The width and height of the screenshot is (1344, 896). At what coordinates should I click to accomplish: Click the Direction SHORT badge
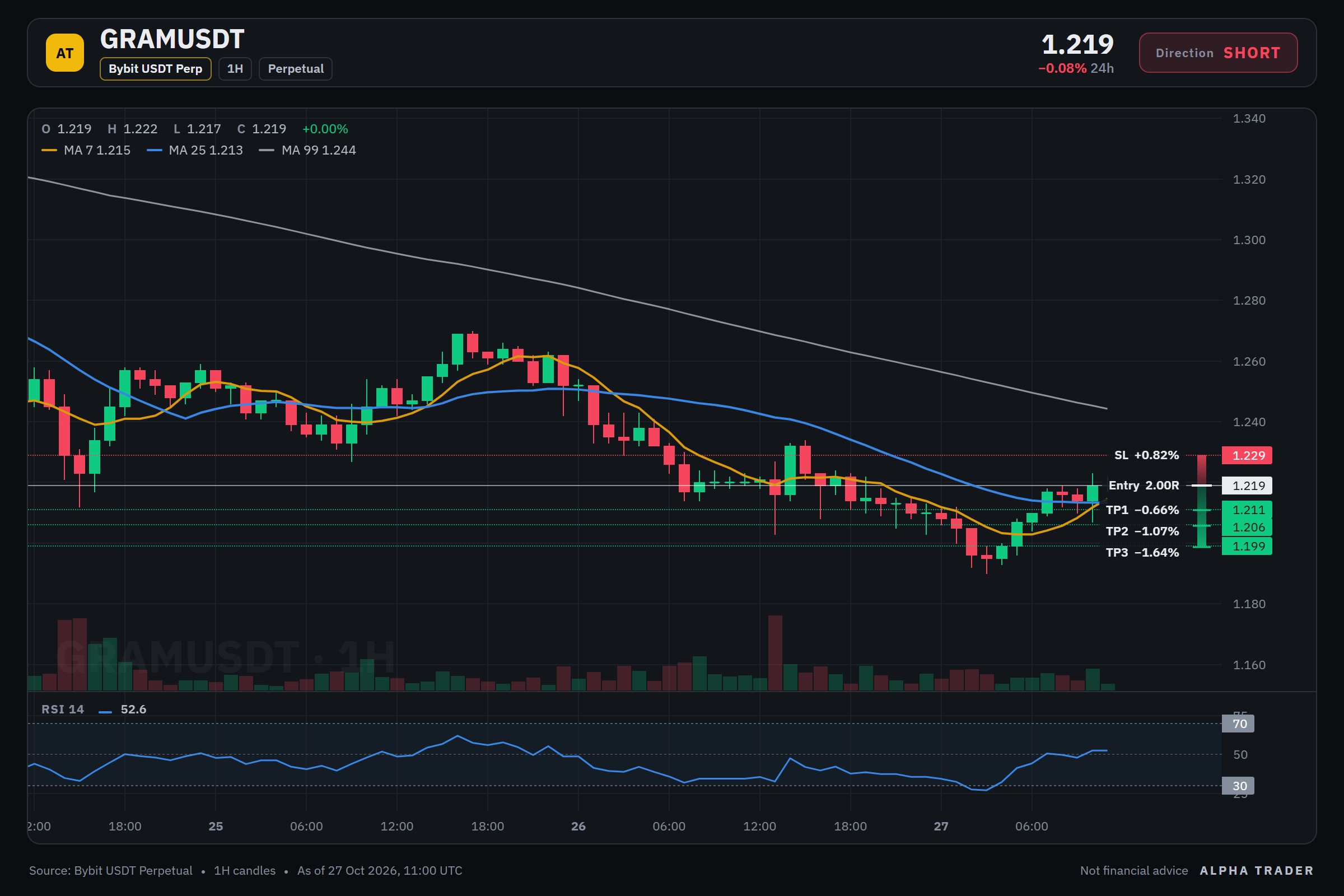[1217, 53]
